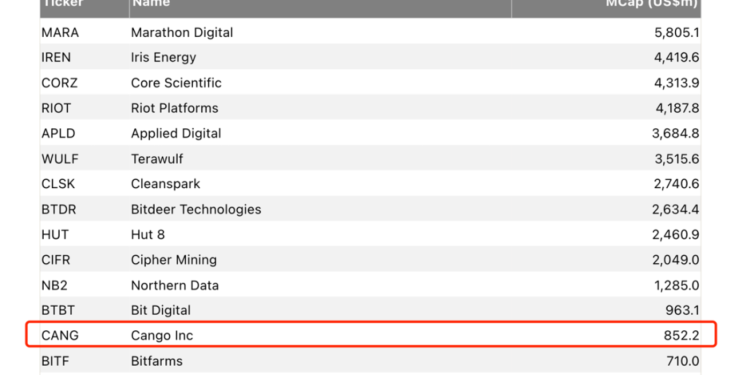Click Cipher Mining market cap 2,049.0
Viewport: 750px width, 375px height.
[x=676, y=260]
